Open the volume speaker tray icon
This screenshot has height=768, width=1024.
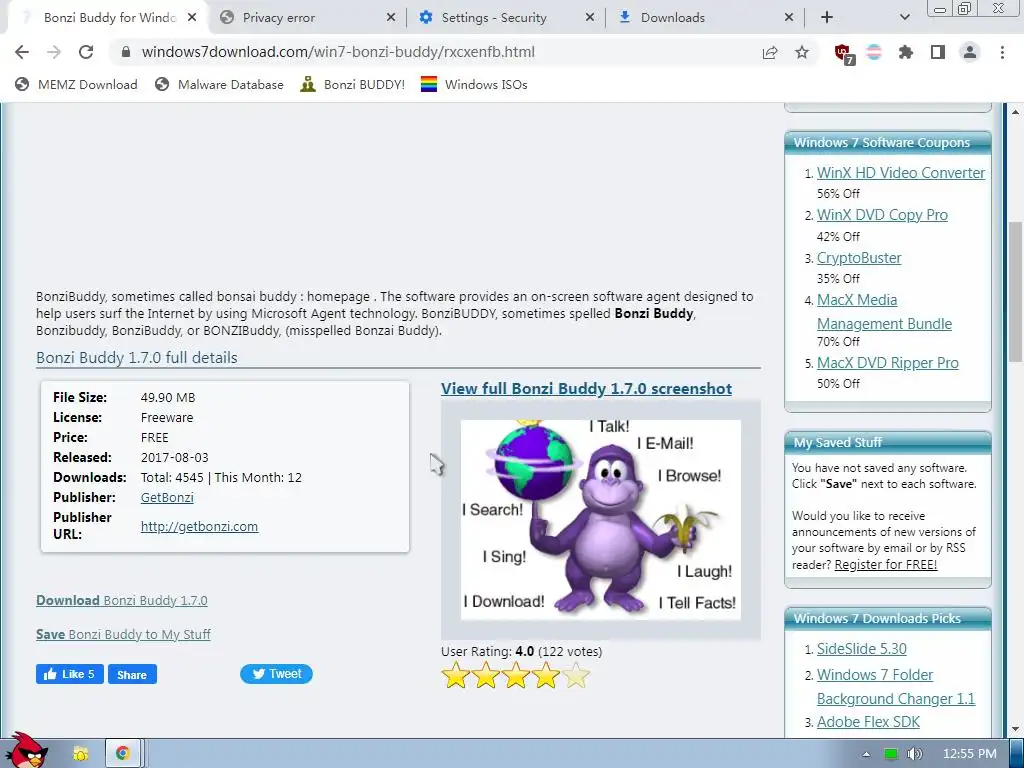coord(915,754)
